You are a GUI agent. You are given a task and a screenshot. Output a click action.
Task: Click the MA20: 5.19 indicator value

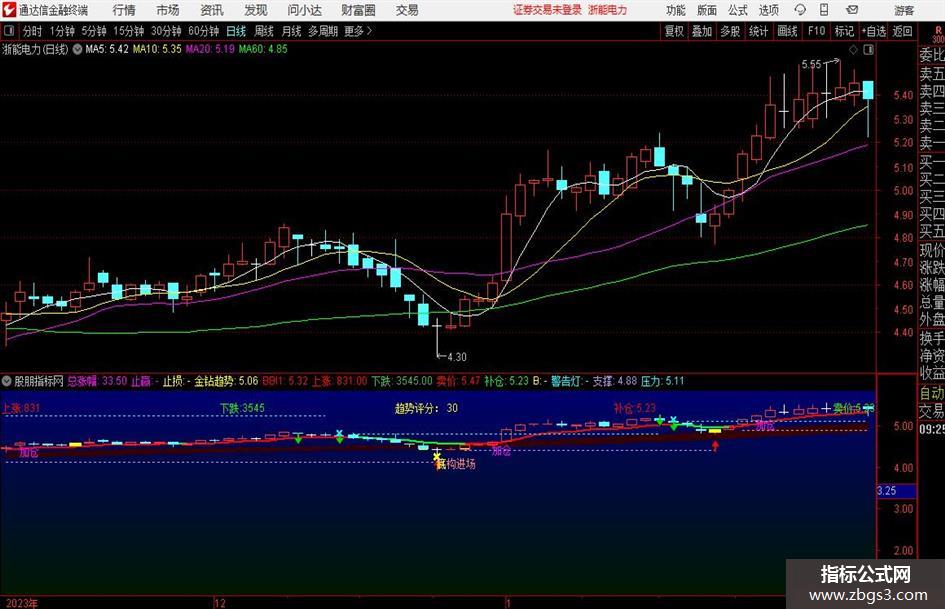(x=210, y=49)
